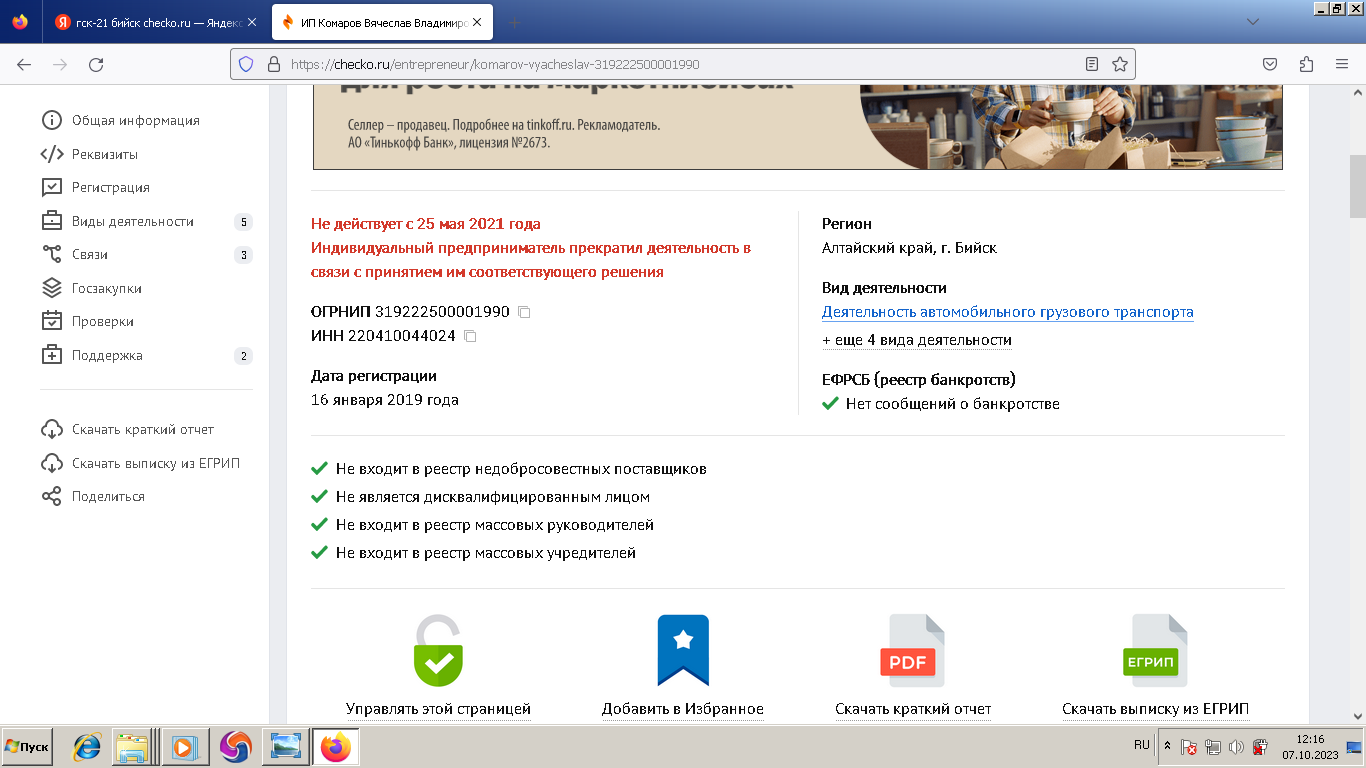
Task: Open Firefox application menu (hamburger)
Action: pos(1342,64)
